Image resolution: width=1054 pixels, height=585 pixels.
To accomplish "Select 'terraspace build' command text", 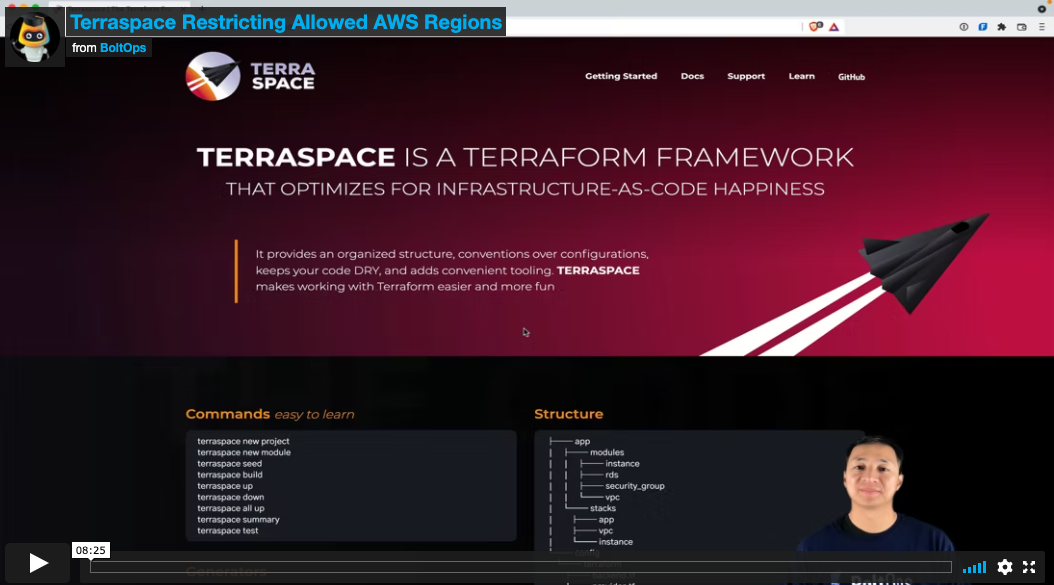I will [230, 475].
